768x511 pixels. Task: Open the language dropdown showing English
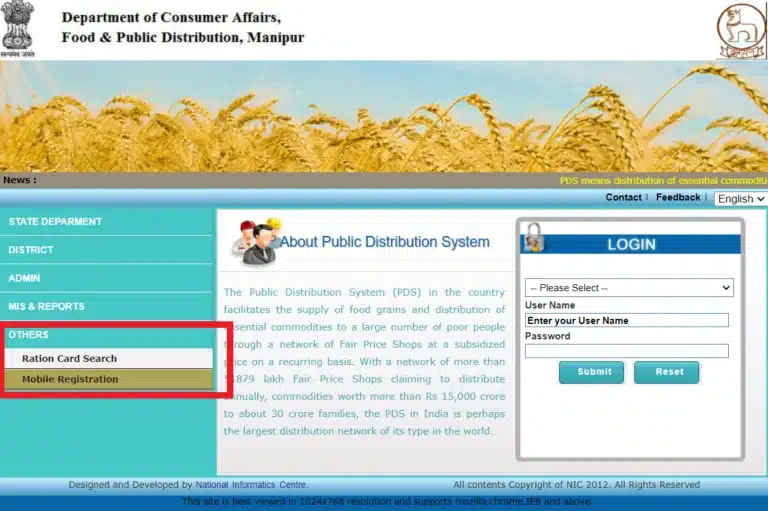click(740, 198)
